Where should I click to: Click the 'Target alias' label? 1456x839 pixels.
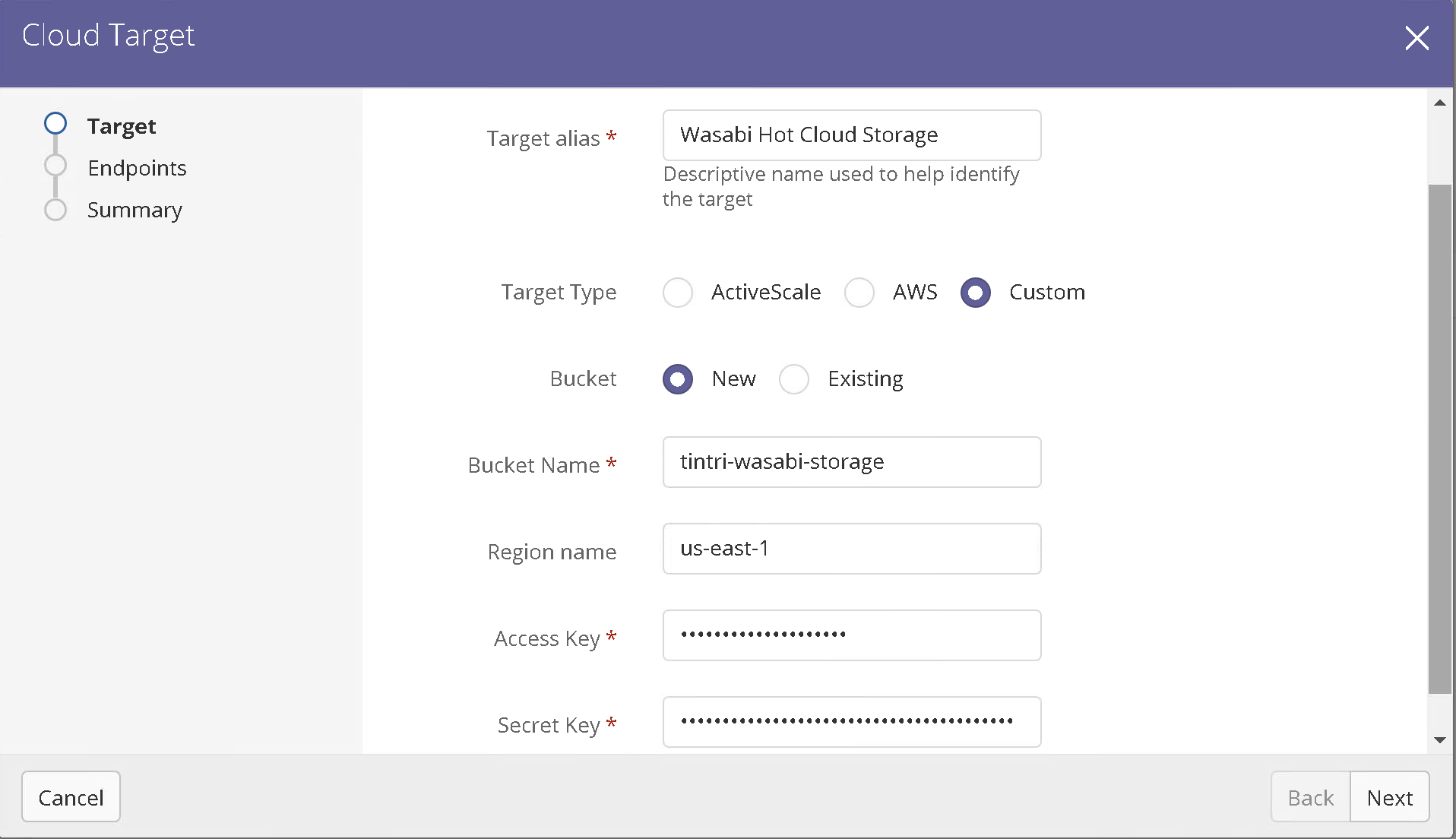[x=543, y=138]
